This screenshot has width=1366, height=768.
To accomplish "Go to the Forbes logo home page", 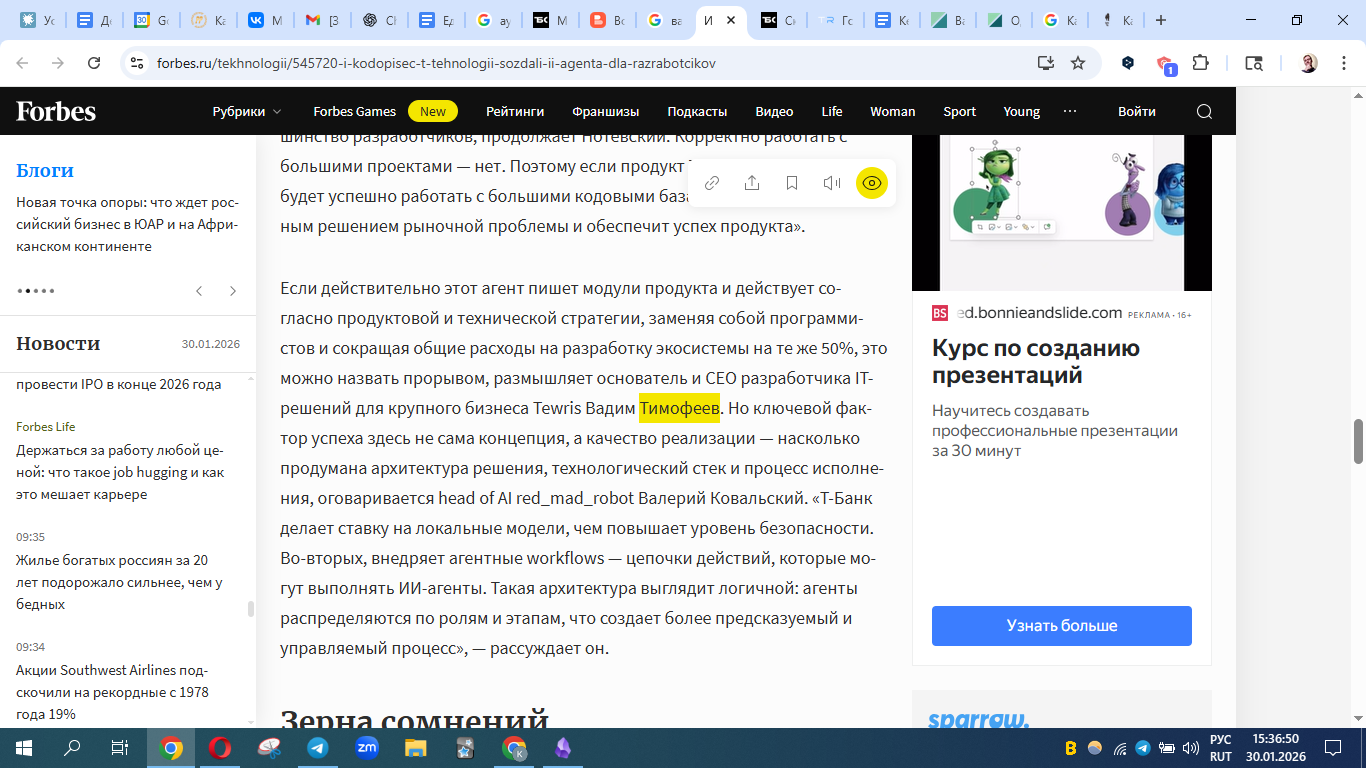I will click(x=56, y=111).
